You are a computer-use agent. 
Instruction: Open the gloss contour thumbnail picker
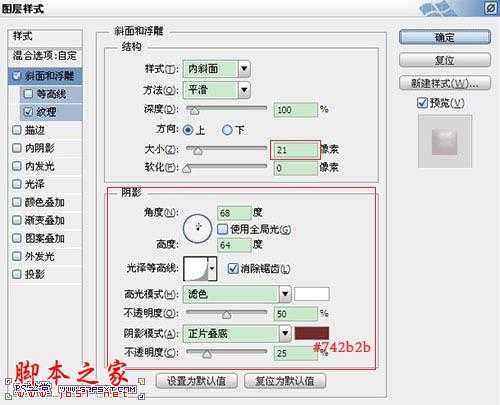click(x=200, y=268)
